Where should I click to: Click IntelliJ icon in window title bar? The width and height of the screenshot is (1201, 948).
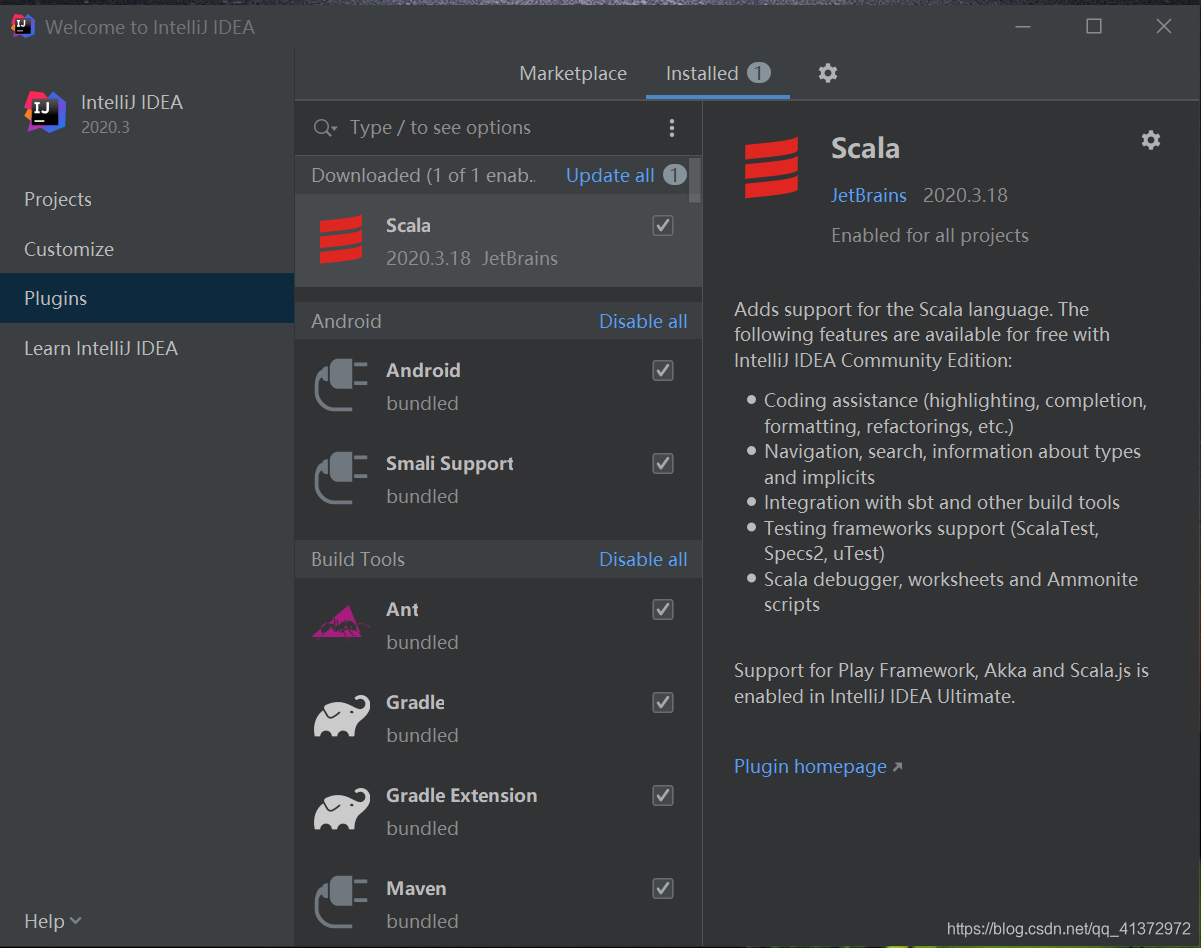tap(23, 26)
